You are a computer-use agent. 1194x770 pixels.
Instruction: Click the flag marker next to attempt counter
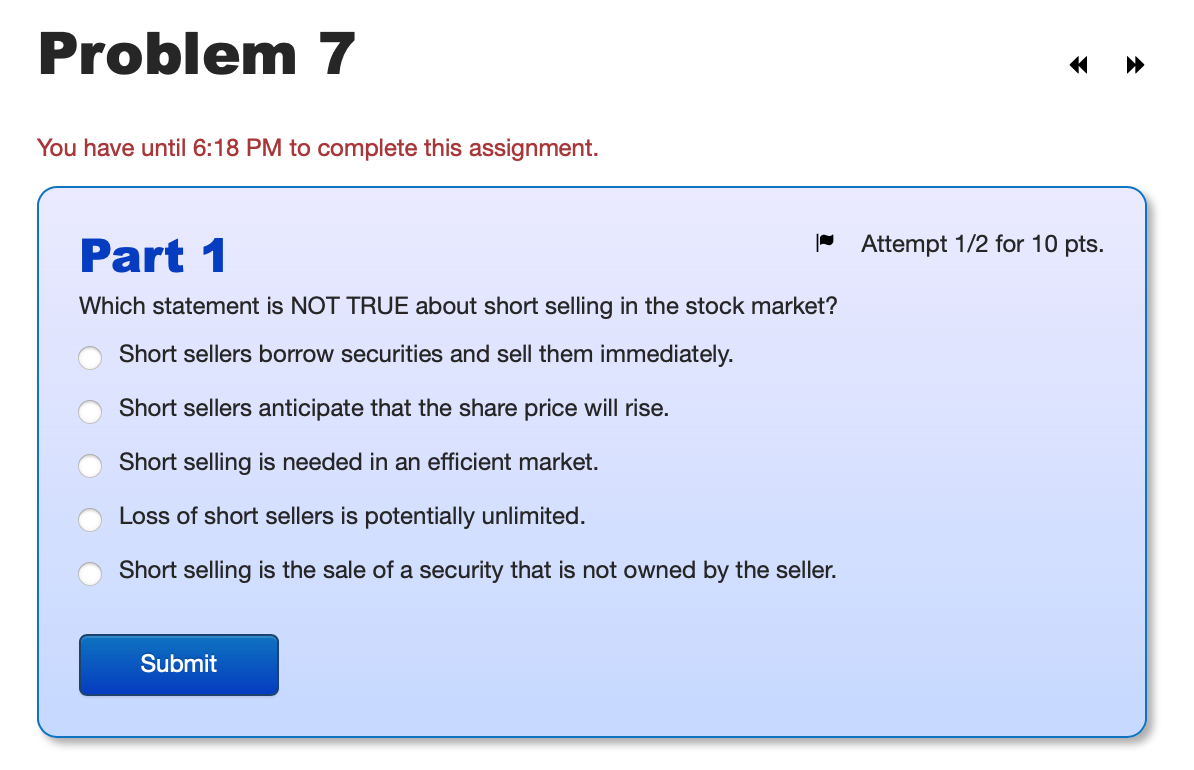pos(824,240)
